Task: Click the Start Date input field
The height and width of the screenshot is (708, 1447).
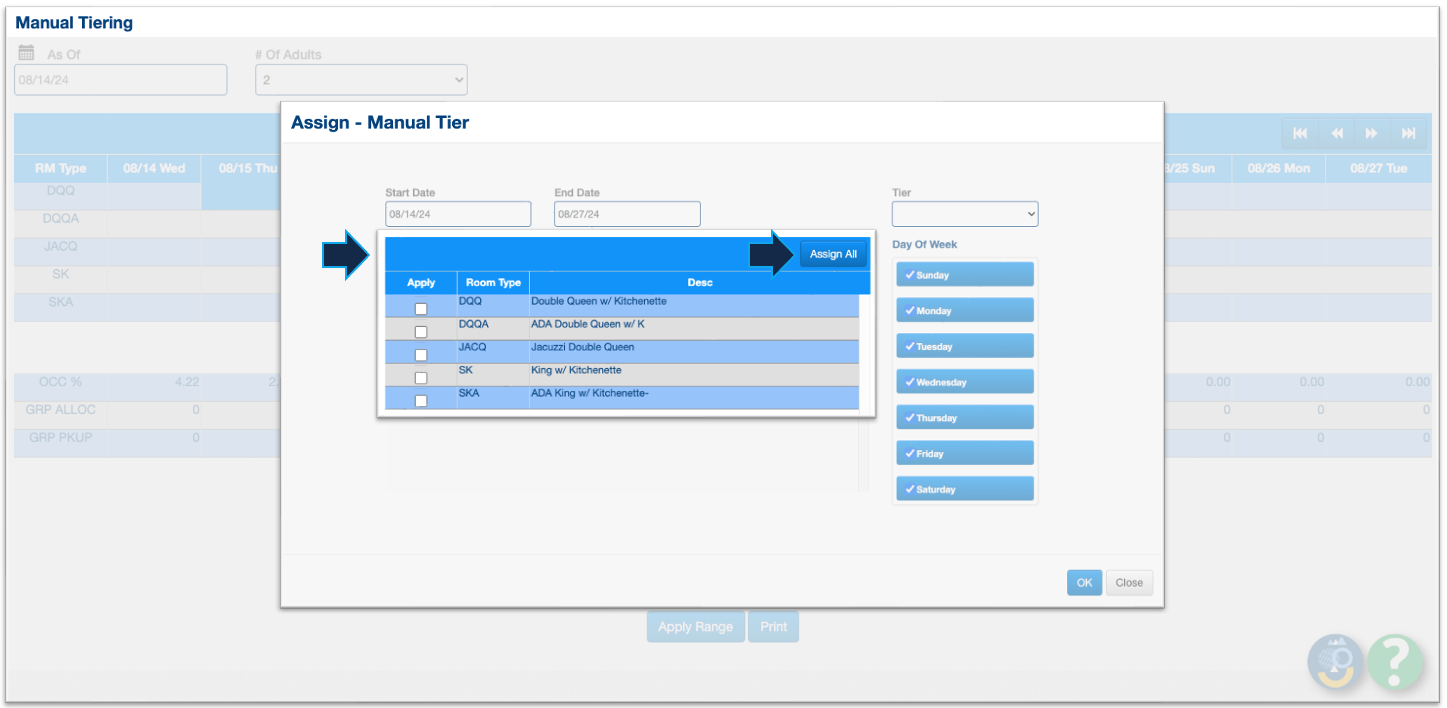Action: tap(458, 214)
